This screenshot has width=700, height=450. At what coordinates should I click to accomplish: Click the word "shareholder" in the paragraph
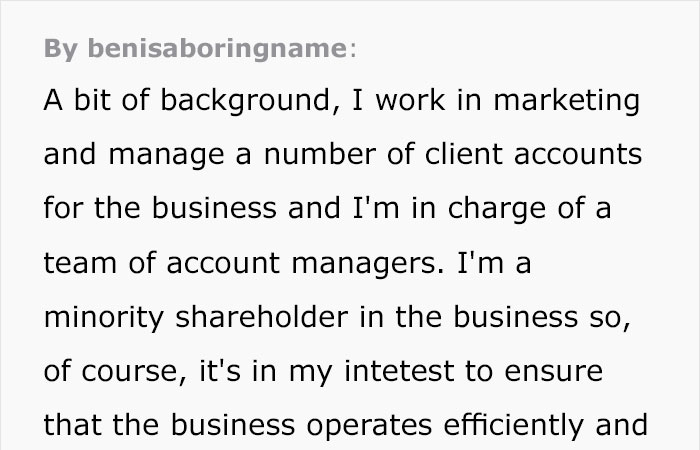pos(261,317)
